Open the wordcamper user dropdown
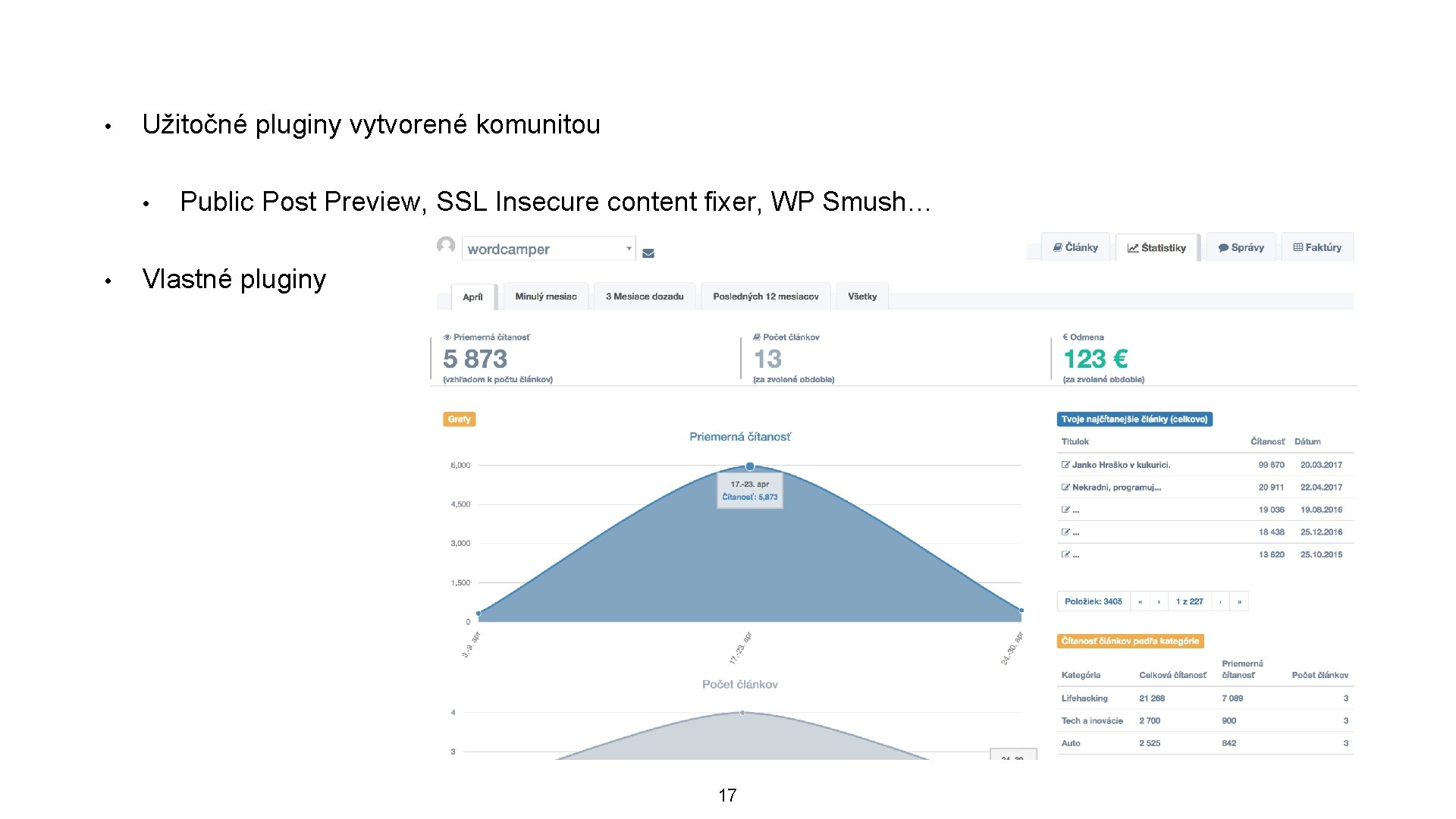 pos(548,249)
